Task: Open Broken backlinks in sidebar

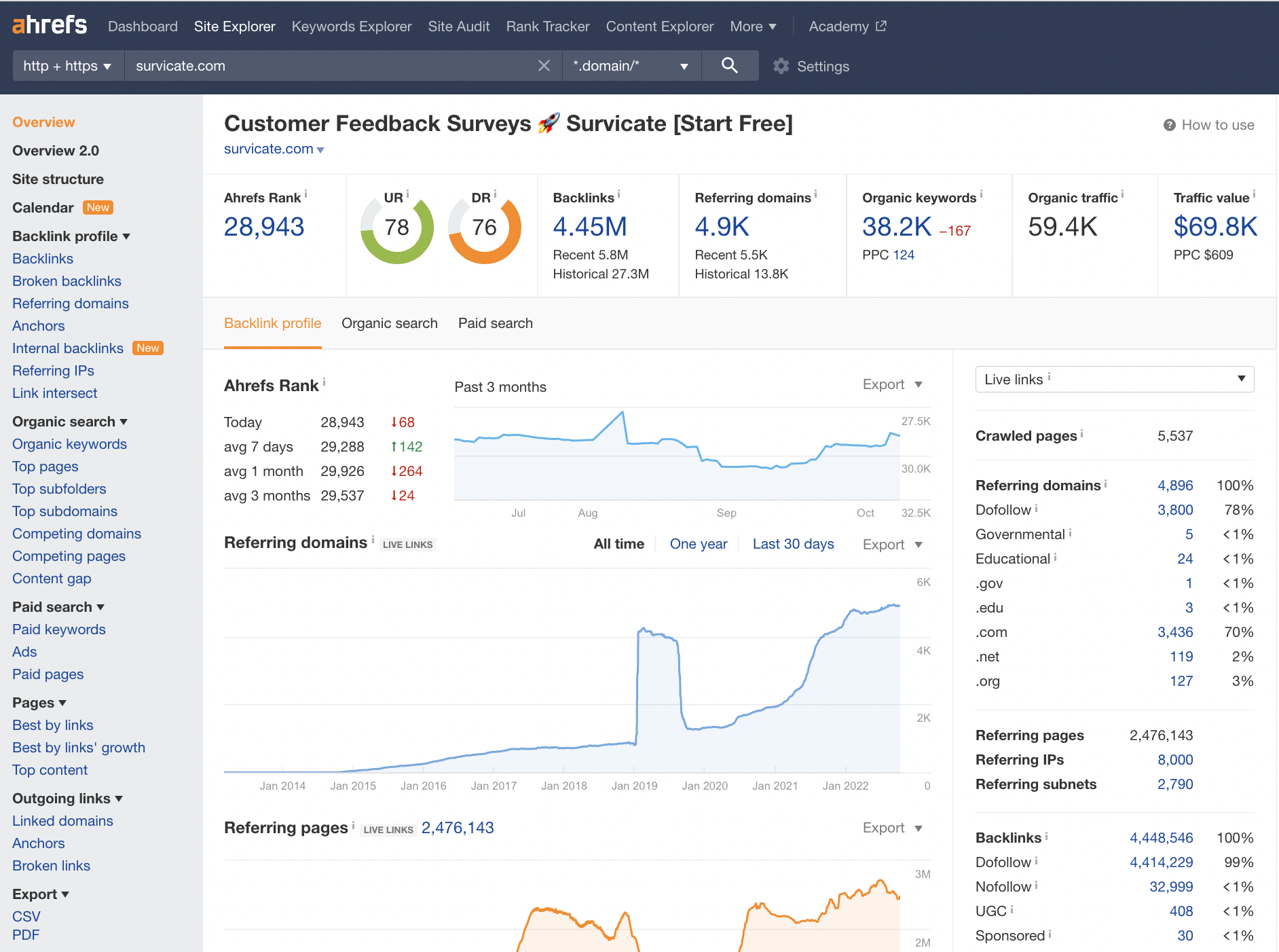Action: (67, 281)
